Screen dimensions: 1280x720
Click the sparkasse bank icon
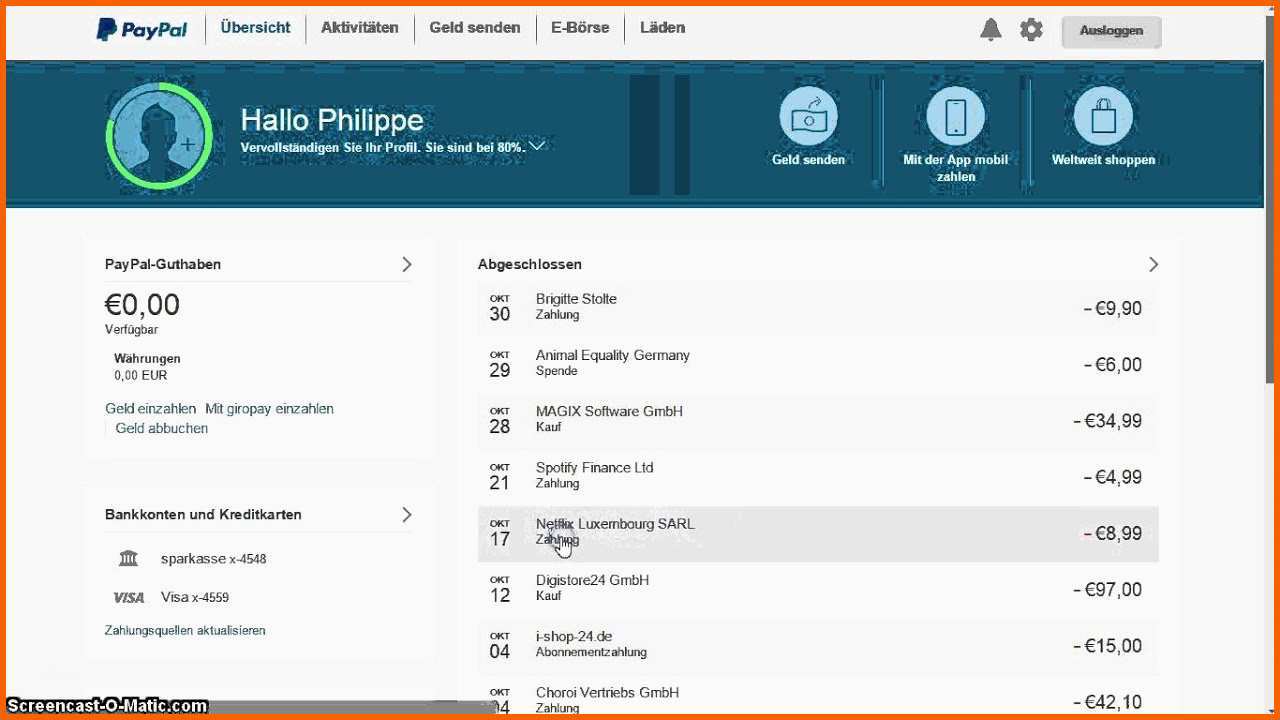pyautogui.click(x=128, y=558)
